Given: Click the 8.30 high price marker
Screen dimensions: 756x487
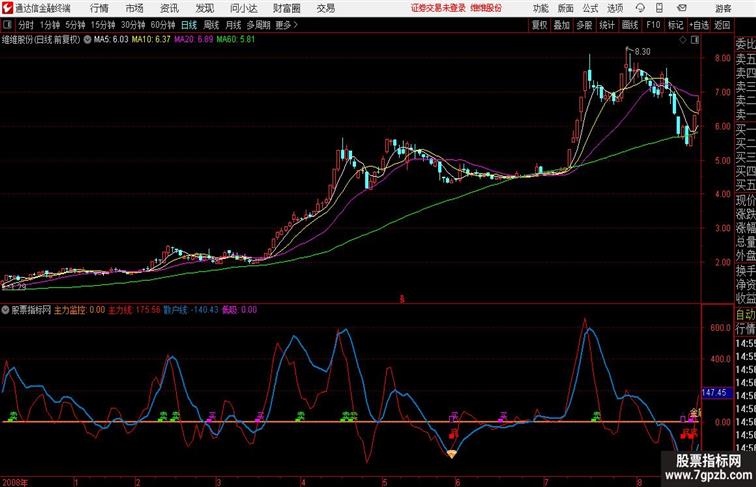Looking at the screenshot, I should (642, 52).
